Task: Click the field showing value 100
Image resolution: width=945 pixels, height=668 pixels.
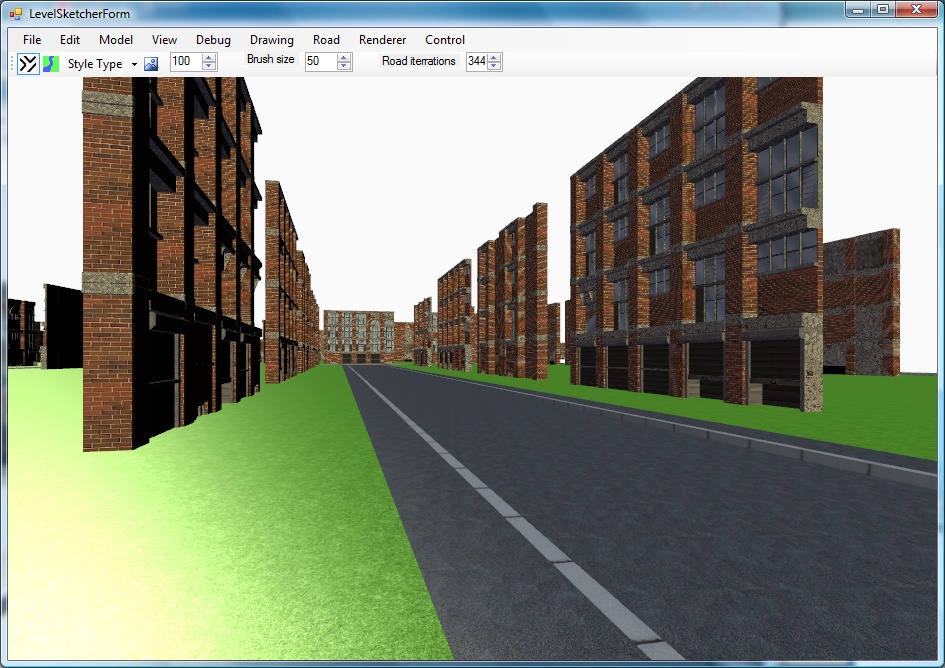Action: coord(186,61)
